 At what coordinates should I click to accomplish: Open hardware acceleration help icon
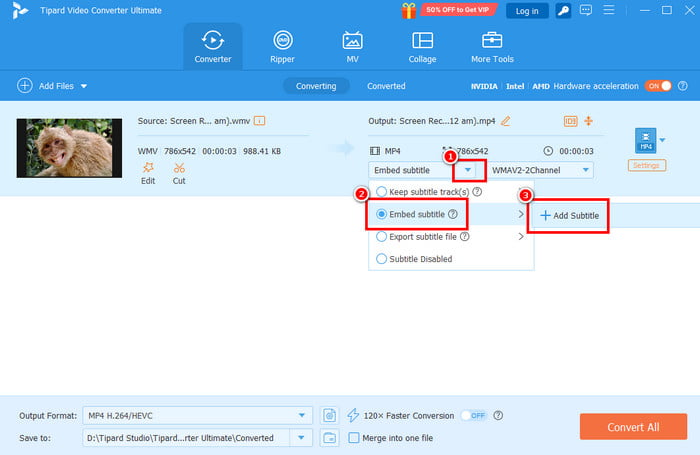[683, 86]
